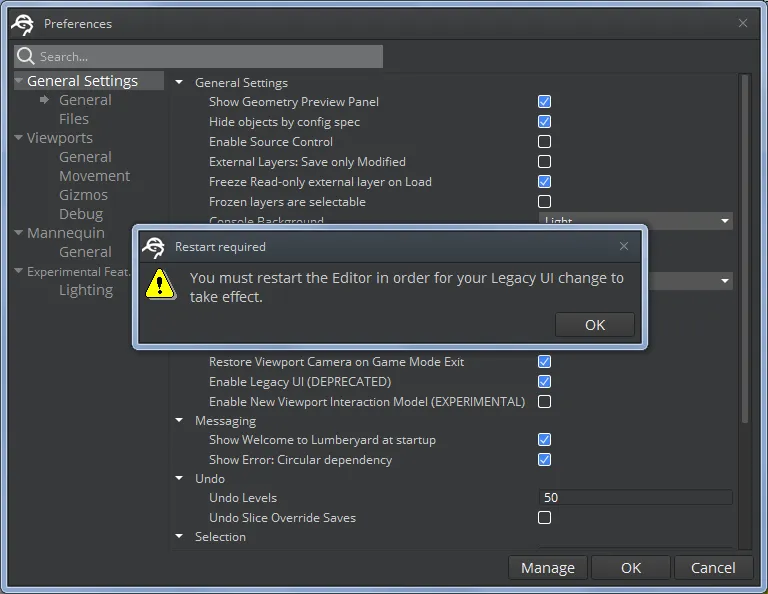Screen dimensions: 768x594
Task: Toggle Show Welcome to Lumberyard at startup
Action: [544, 439]
